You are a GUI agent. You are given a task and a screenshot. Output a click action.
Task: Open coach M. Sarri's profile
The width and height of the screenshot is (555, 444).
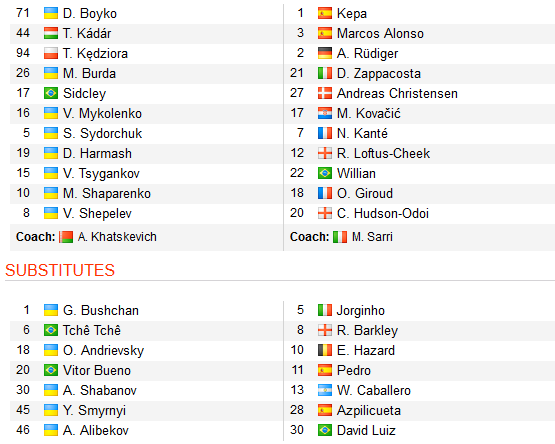click(x=372, y=237)
